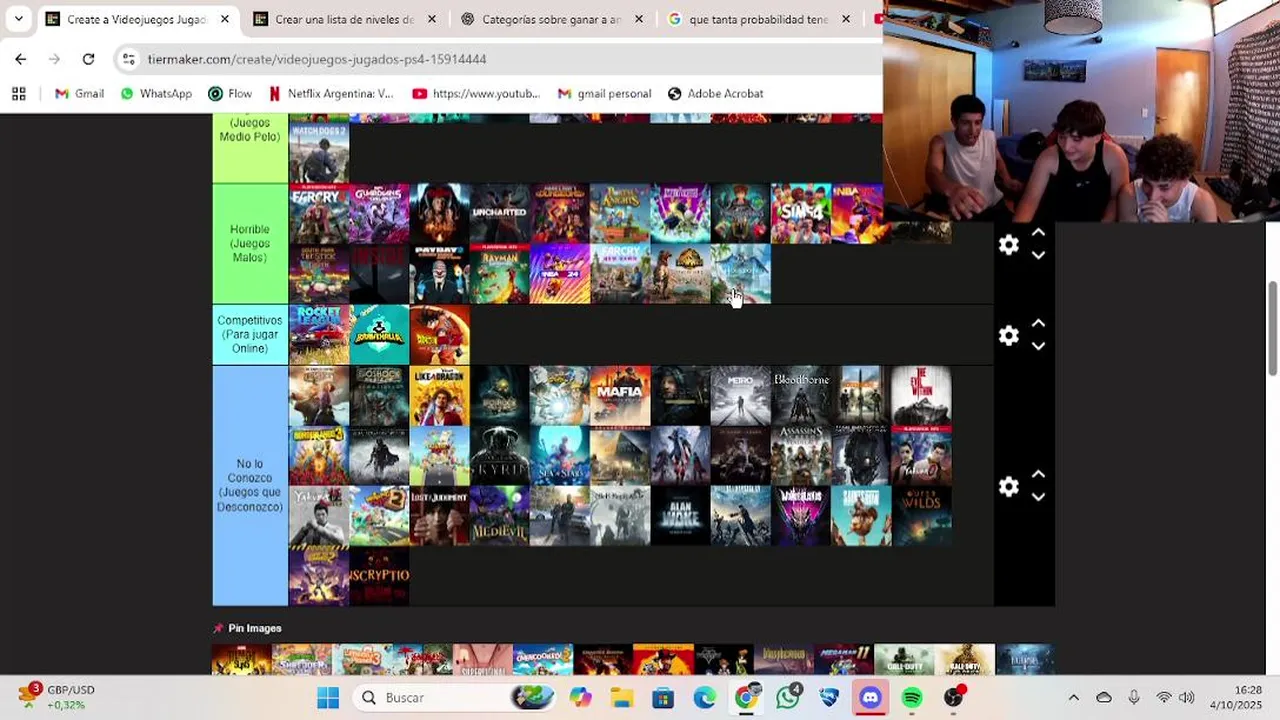Select The Sims 4 game cover
Screen dimensions: 1280x720
click(x=801, y=213)
